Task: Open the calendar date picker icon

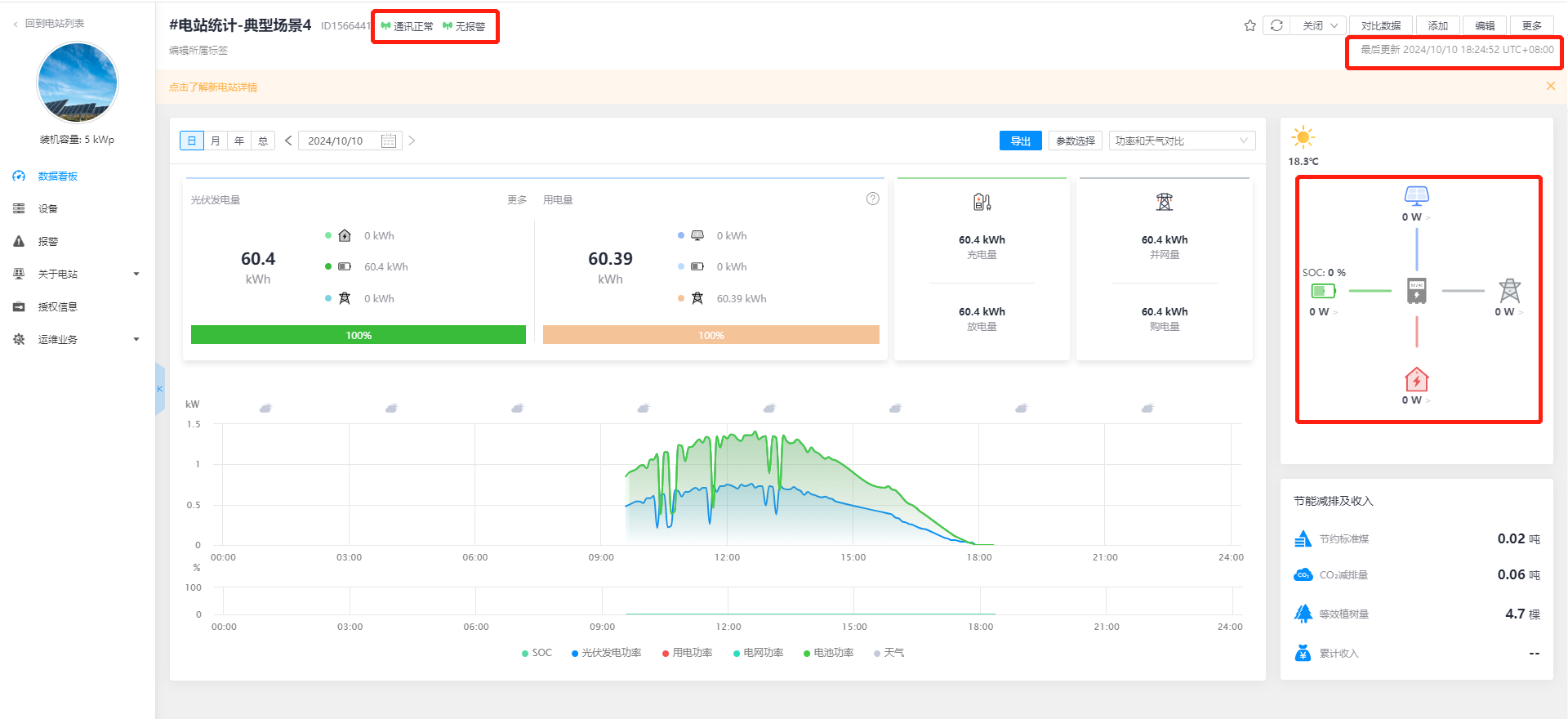Action: click(389, 141)
